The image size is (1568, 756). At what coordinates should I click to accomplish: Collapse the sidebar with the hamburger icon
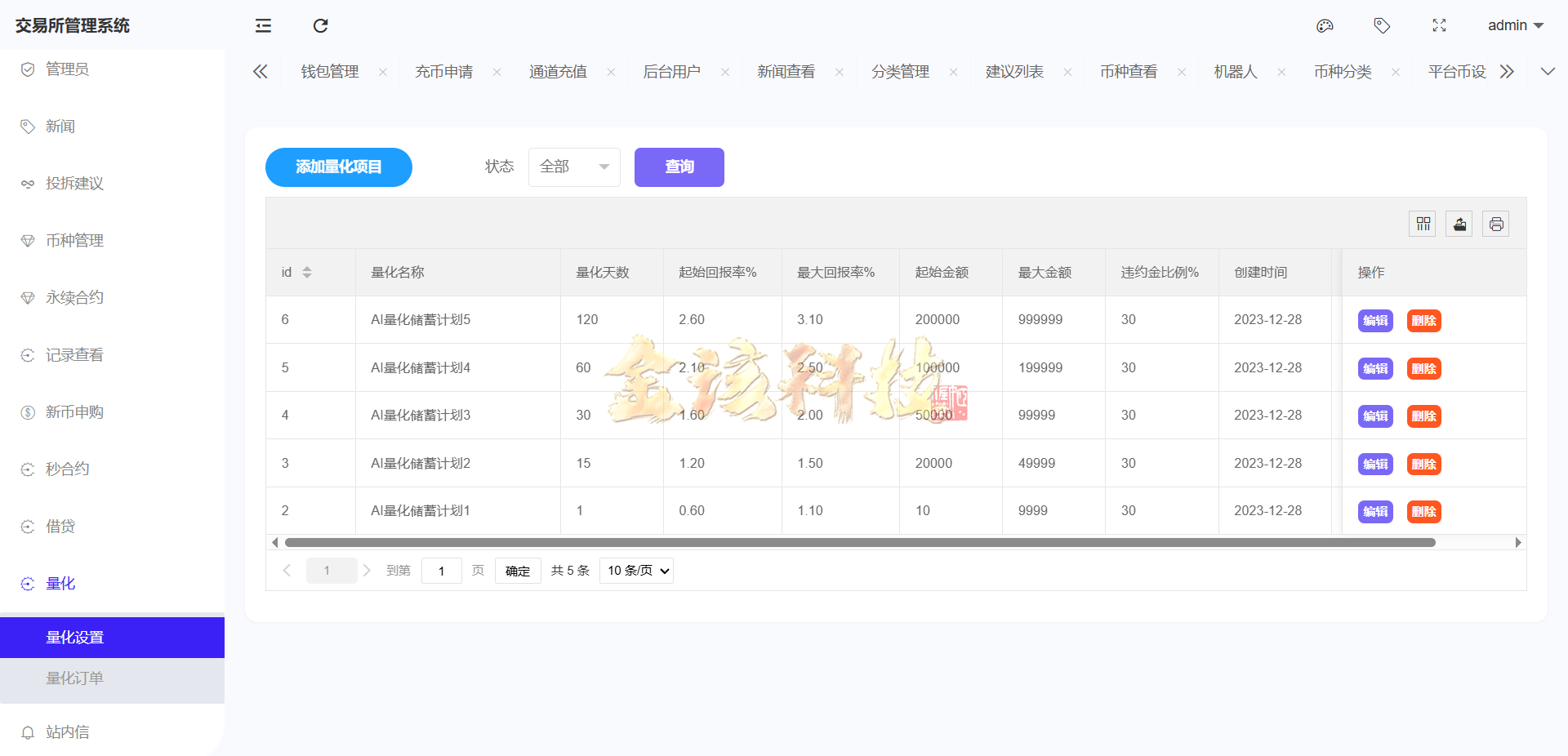click(263, 25)
